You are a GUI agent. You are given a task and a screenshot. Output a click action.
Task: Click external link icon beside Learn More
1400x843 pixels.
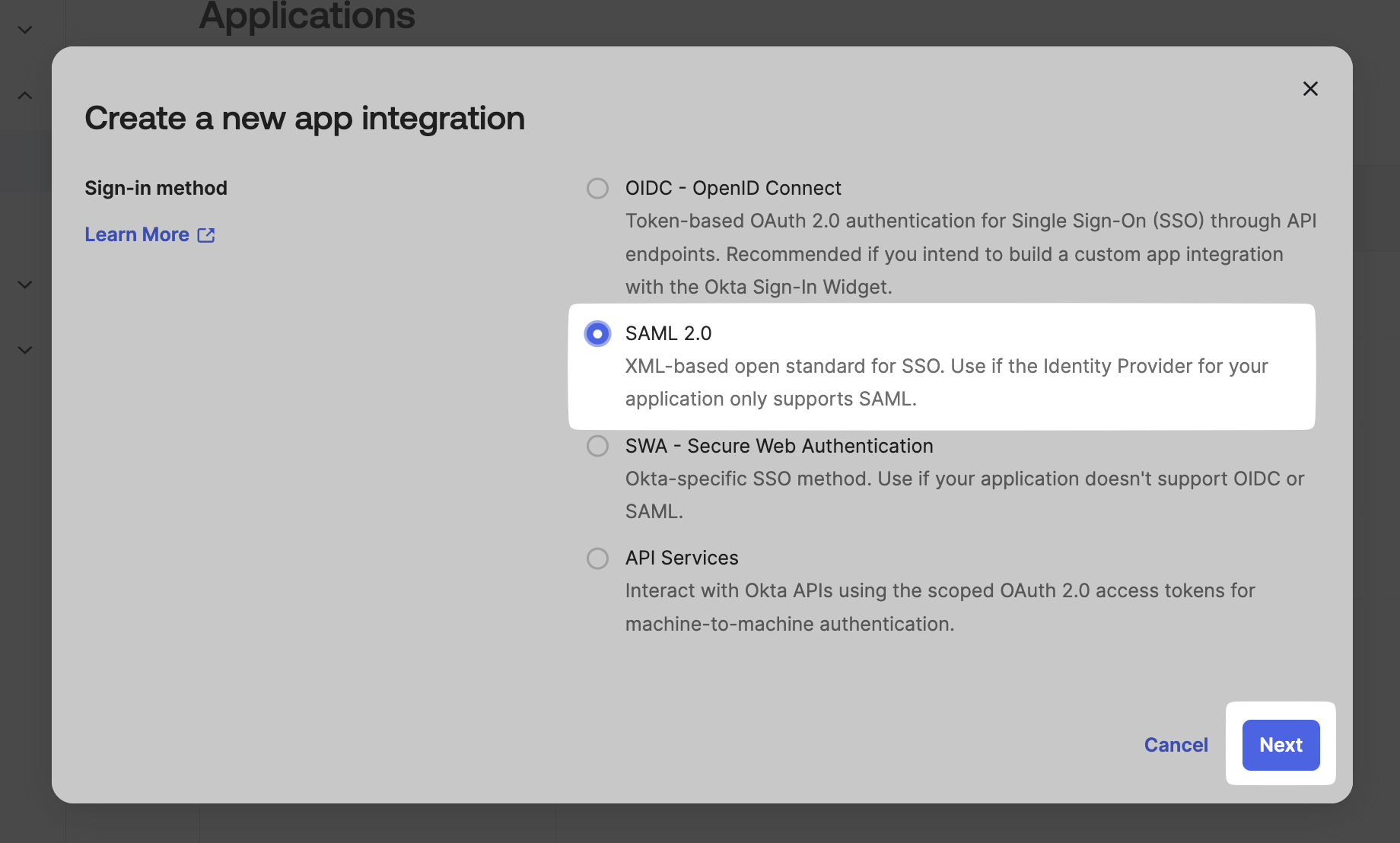(206, 235)
